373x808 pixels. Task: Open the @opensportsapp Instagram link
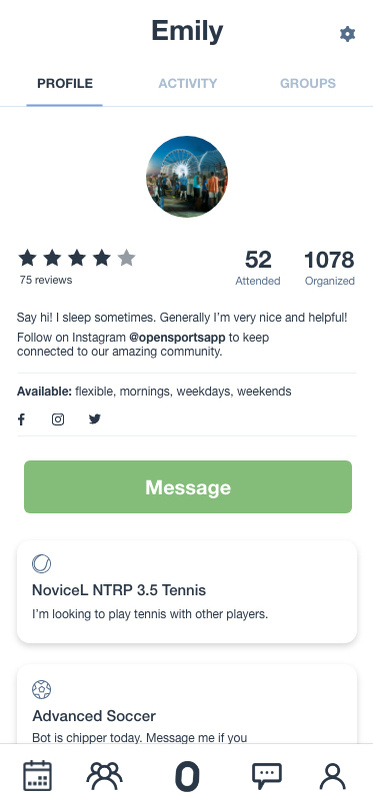tap(177, 338)
